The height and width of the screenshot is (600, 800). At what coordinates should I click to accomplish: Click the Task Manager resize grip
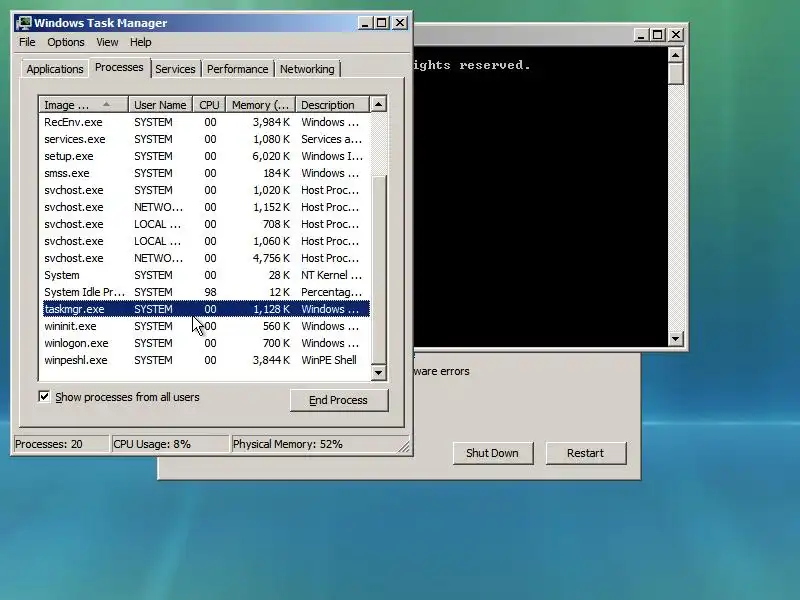(x=404, y=446)
